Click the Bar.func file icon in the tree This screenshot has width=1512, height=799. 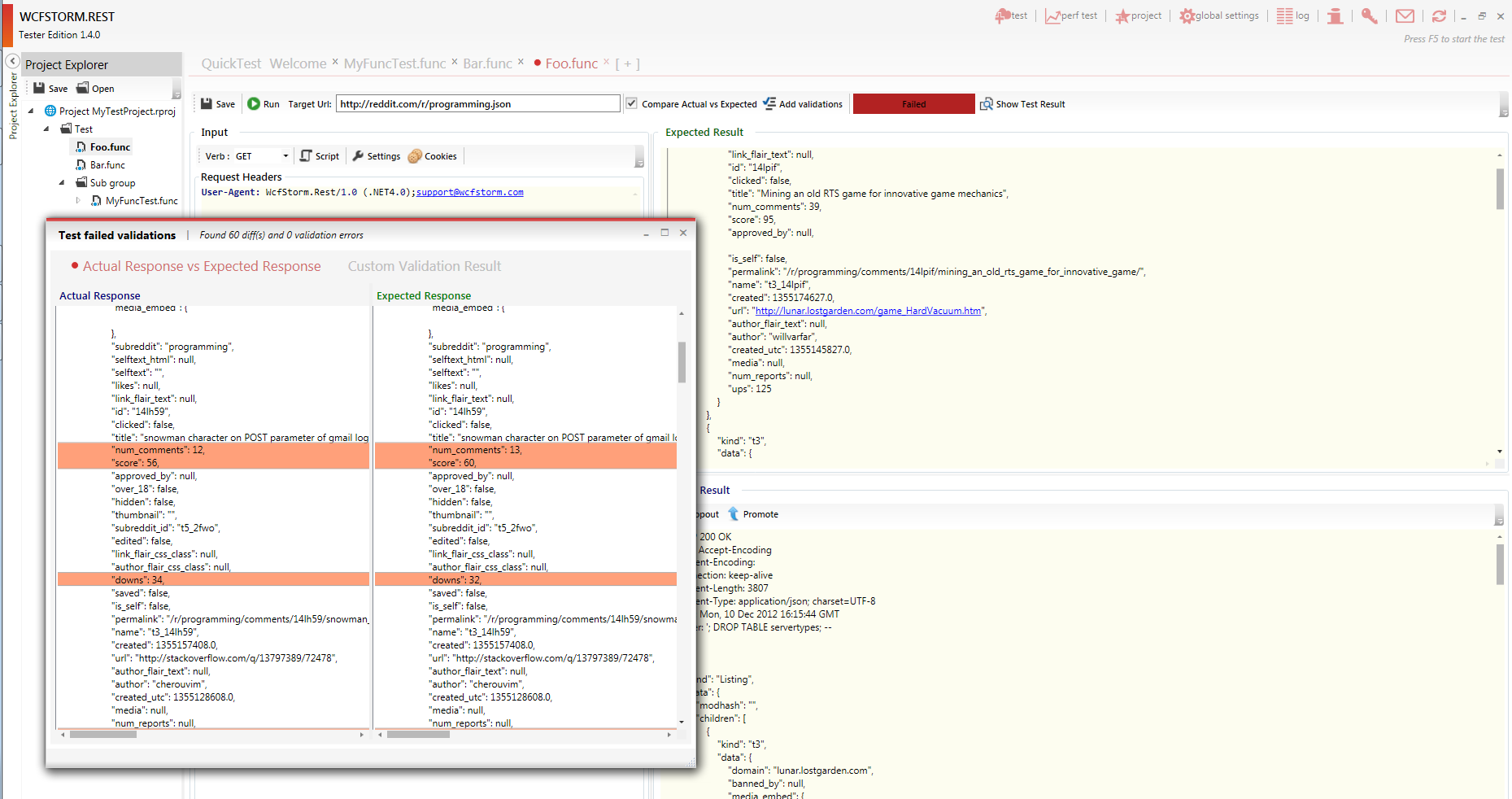(81, 164)
